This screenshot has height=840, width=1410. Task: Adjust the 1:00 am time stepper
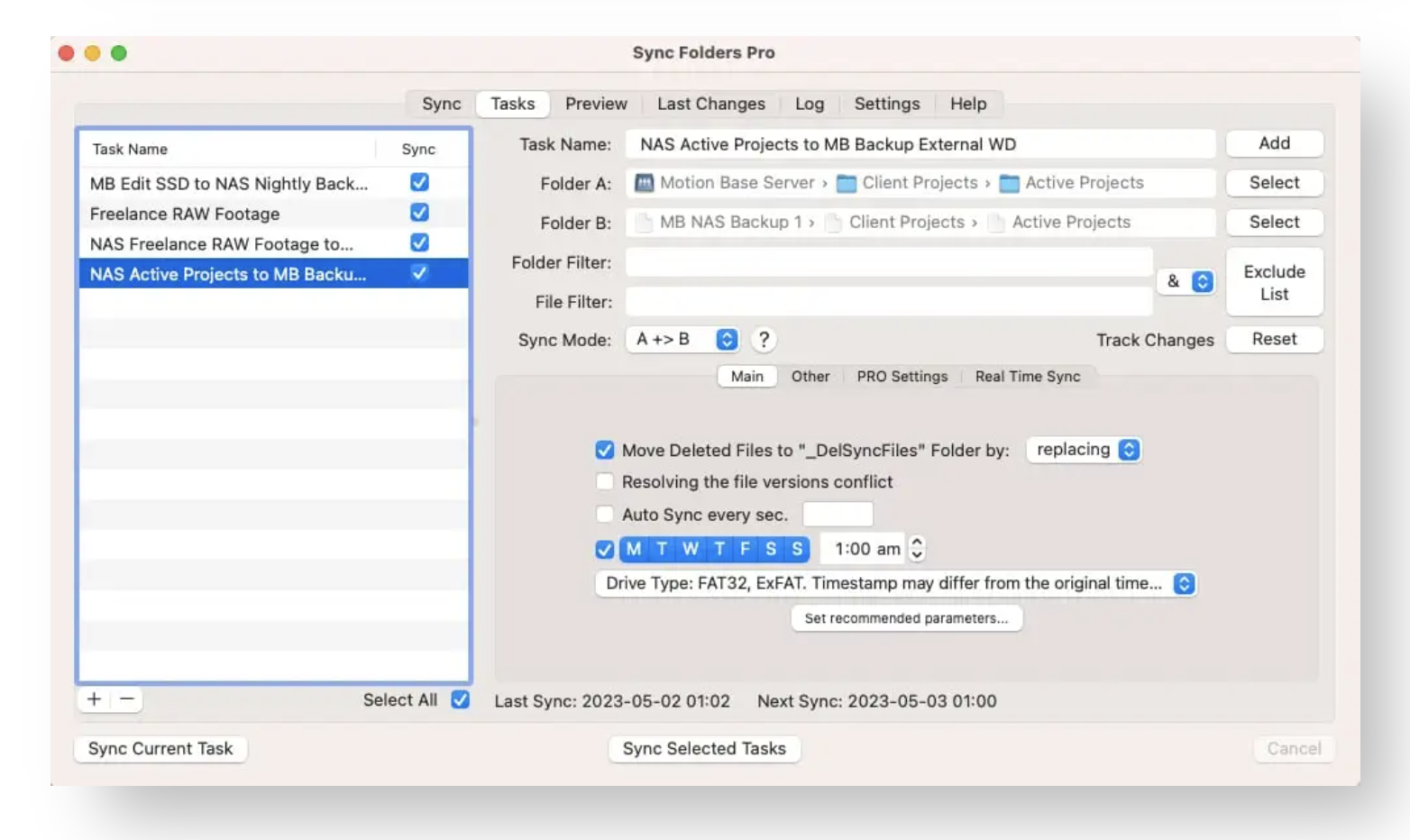[917, 549]
